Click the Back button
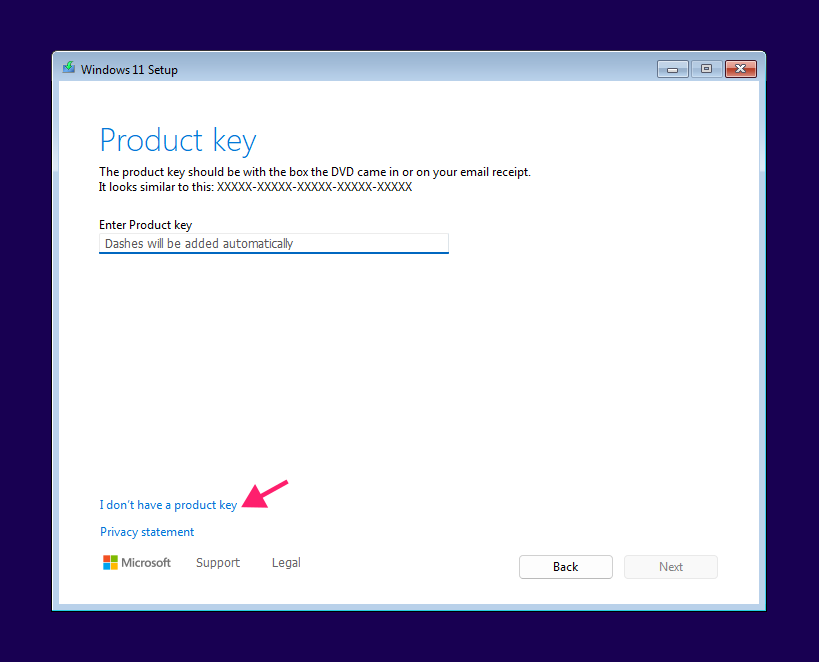The width and height of the screenshot is (819, 662). click(566, 567)
